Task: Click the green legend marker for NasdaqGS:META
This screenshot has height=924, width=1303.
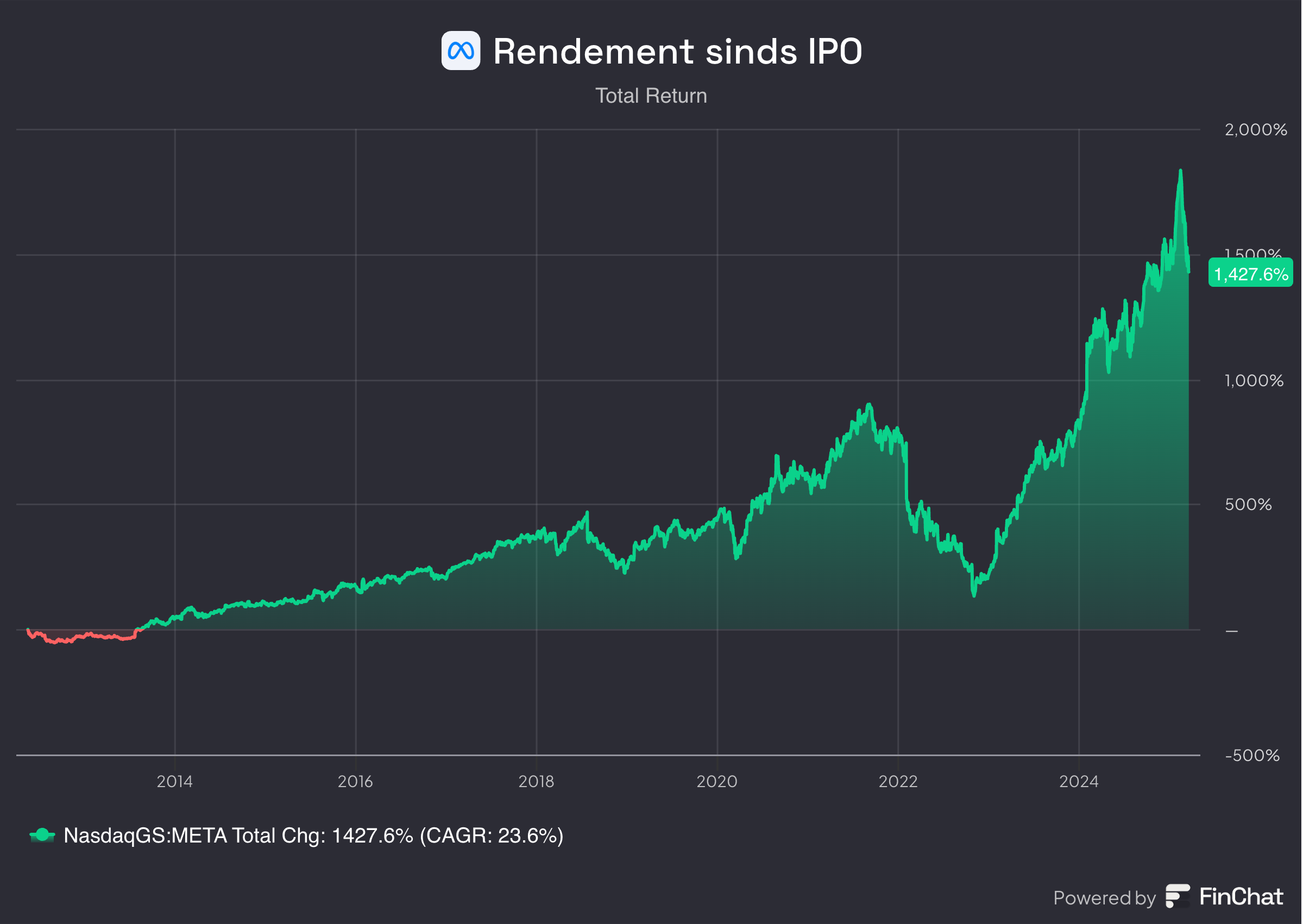Action: tap(42, 835)
